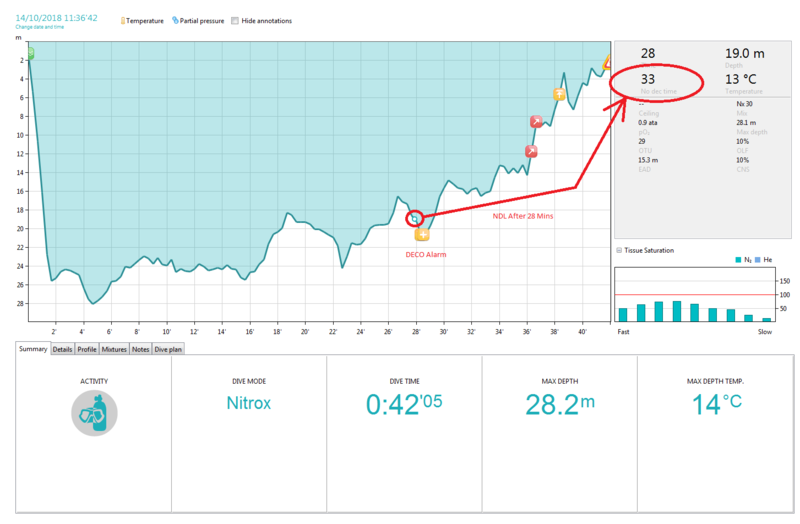Click the red ascent warning marker near 8 m

(x=536, y=121)
